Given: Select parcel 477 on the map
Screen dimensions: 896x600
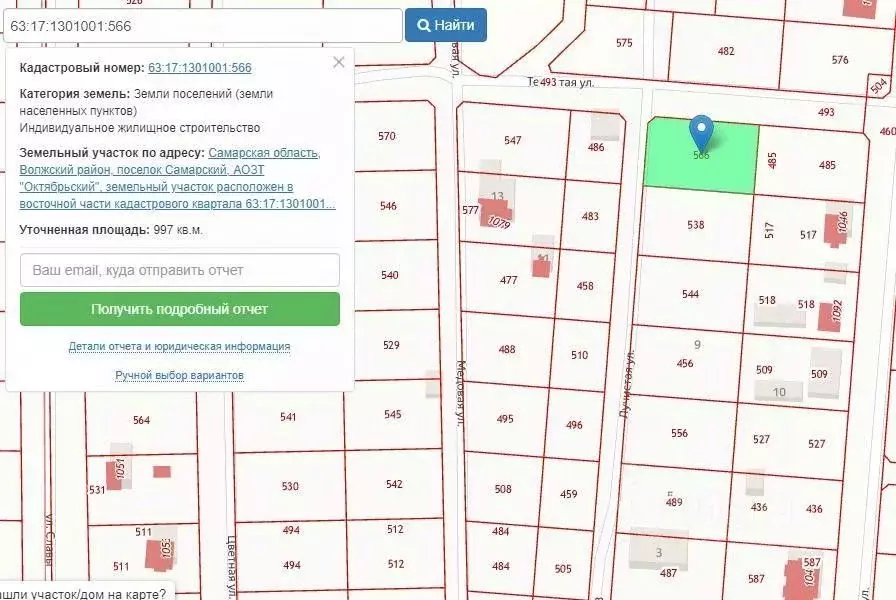Looking at the screenshot, I should coord(509,281).
